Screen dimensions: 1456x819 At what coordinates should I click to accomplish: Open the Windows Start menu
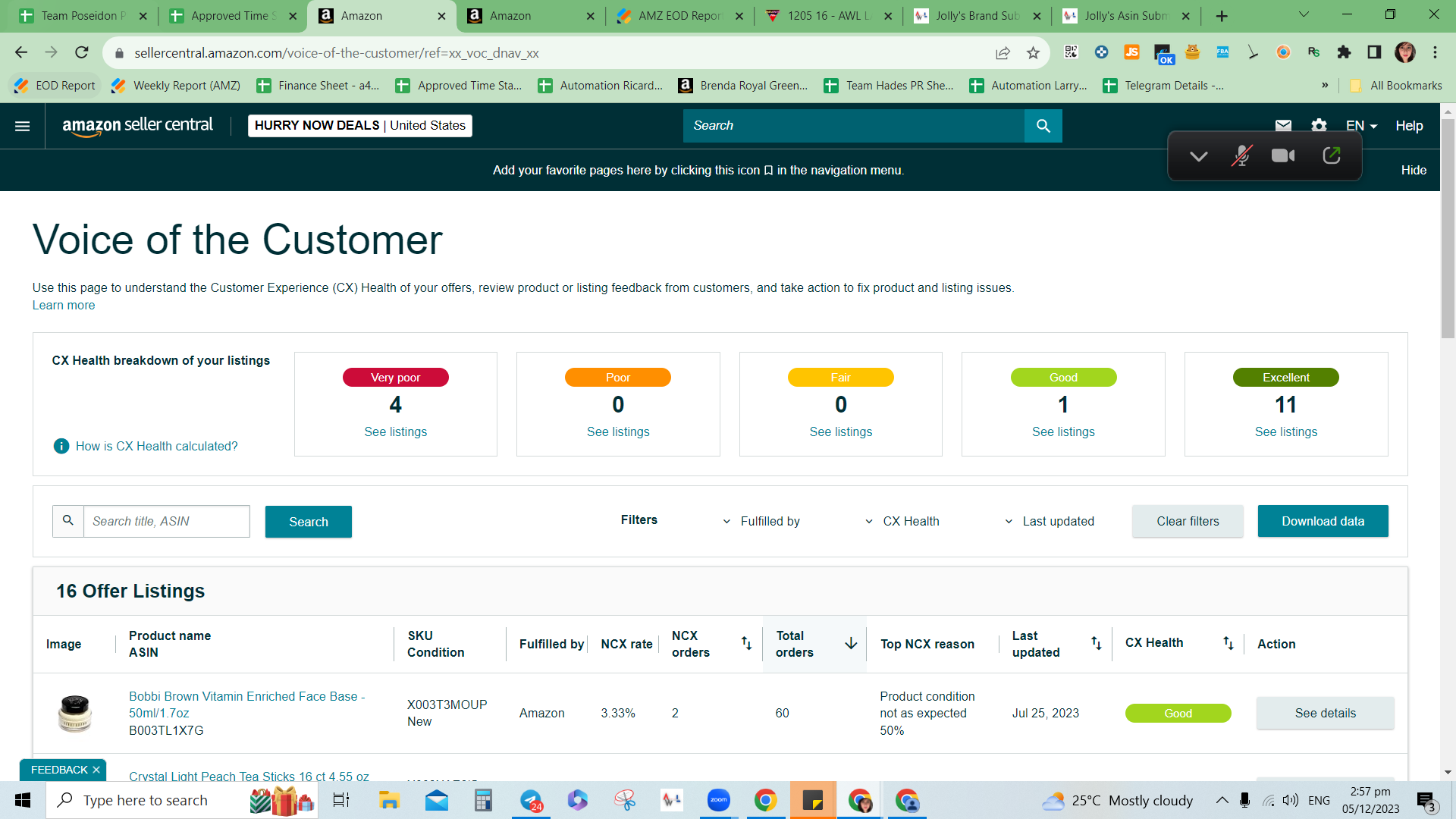coord(23,800)
